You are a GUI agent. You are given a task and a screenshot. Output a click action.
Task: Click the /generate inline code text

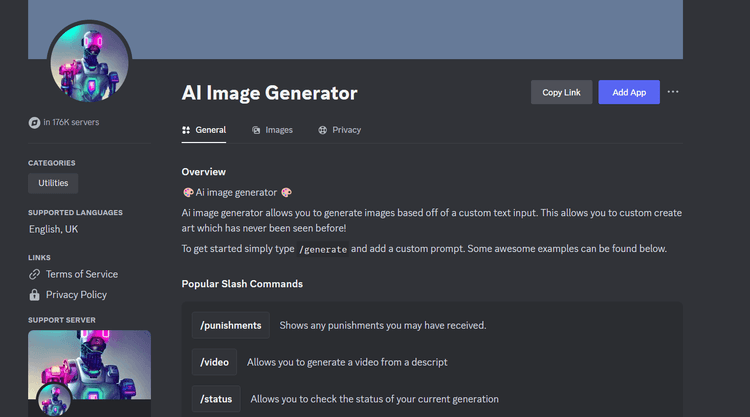click(x=323, y=249)
